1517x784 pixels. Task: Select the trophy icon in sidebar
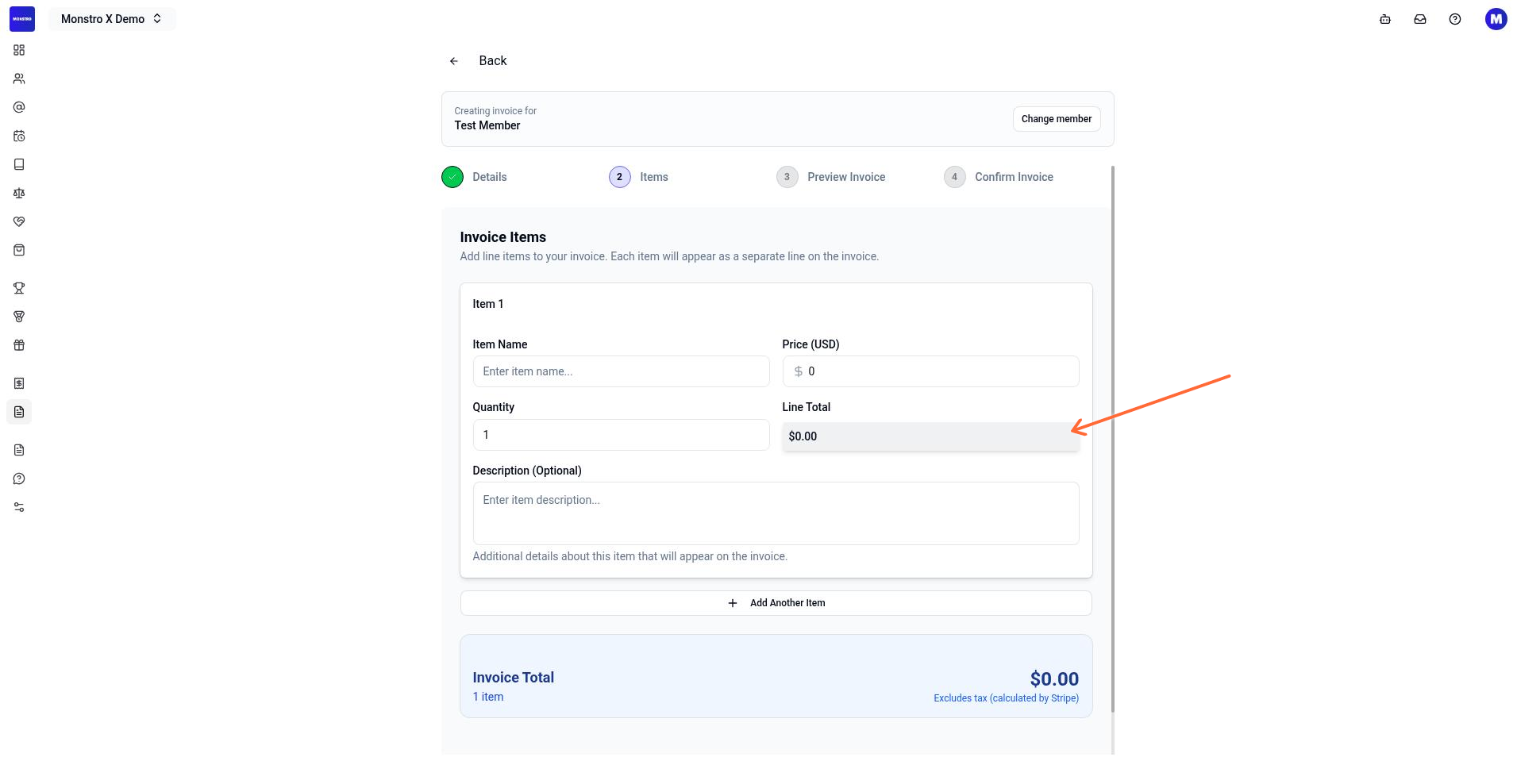(x=19, y=288)
